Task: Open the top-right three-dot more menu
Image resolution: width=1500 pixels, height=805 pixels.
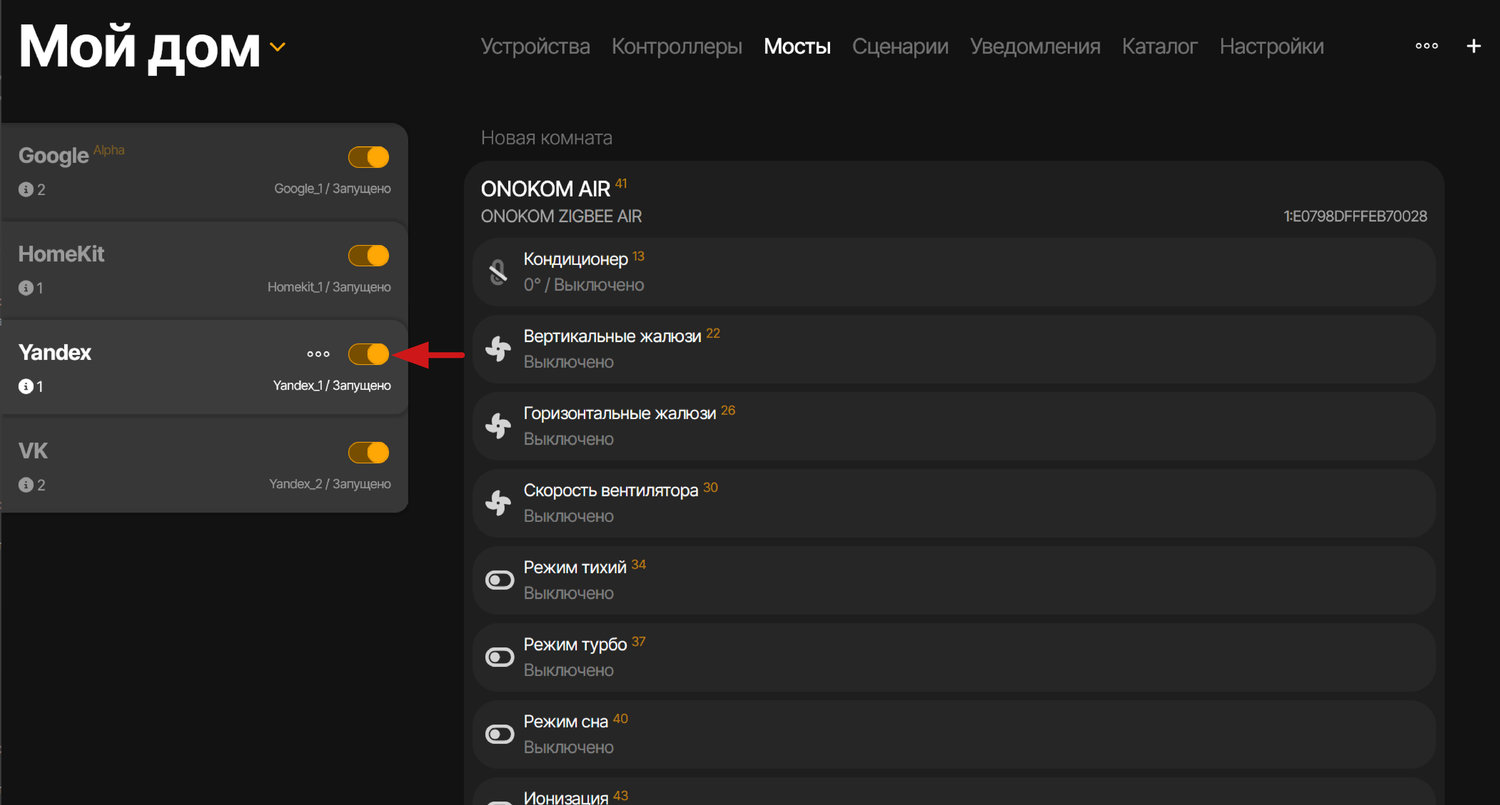Action: pyautogui.click(x=1426, y=46)
